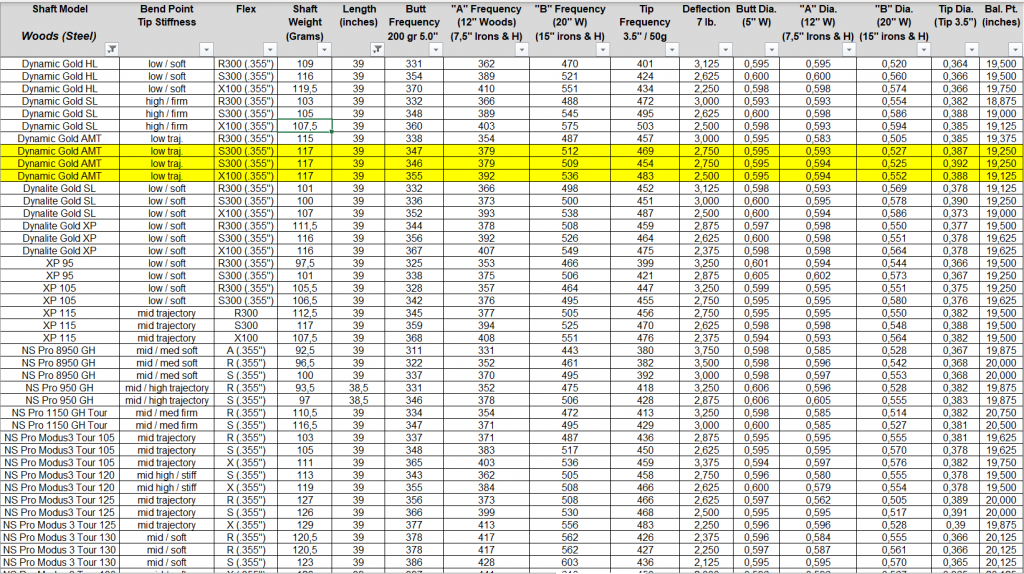Open the "B" Frequency filter dropdown

point(603,50)
